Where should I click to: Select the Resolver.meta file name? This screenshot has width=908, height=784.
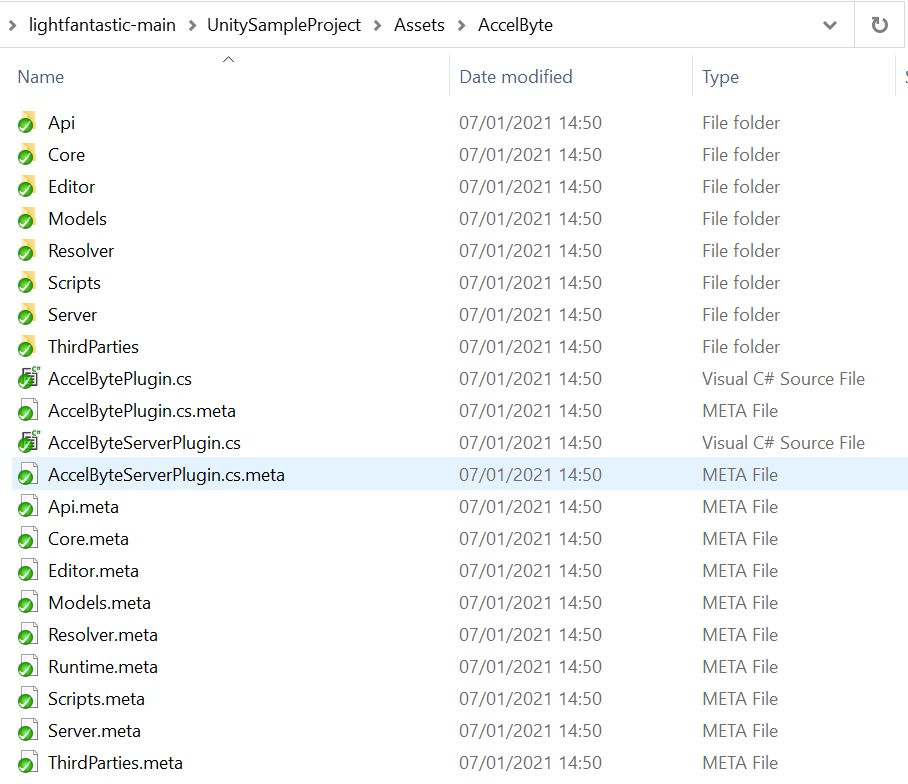tap(102, 635)
